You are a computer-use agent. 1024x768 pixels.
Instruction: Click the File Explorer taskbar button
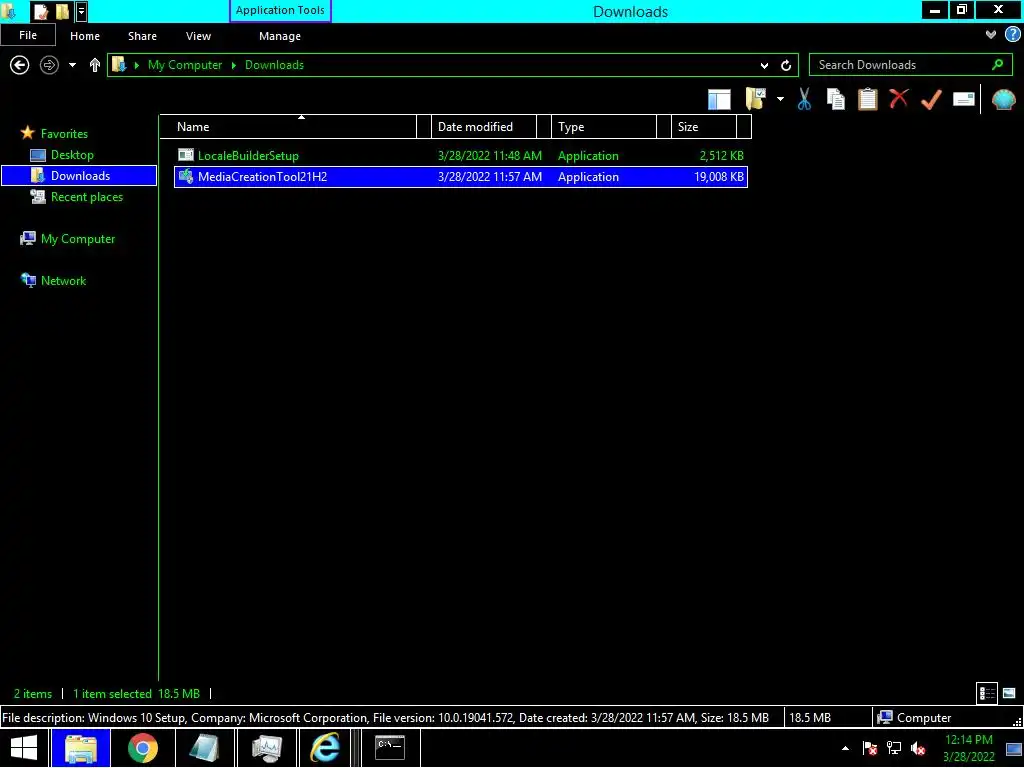pos(81,748)
